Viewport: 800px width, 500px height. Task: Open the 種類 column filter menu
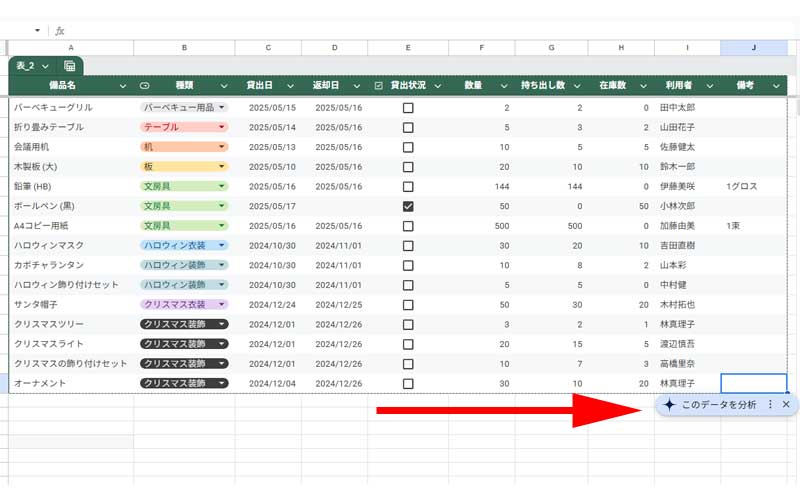(223, 86)
